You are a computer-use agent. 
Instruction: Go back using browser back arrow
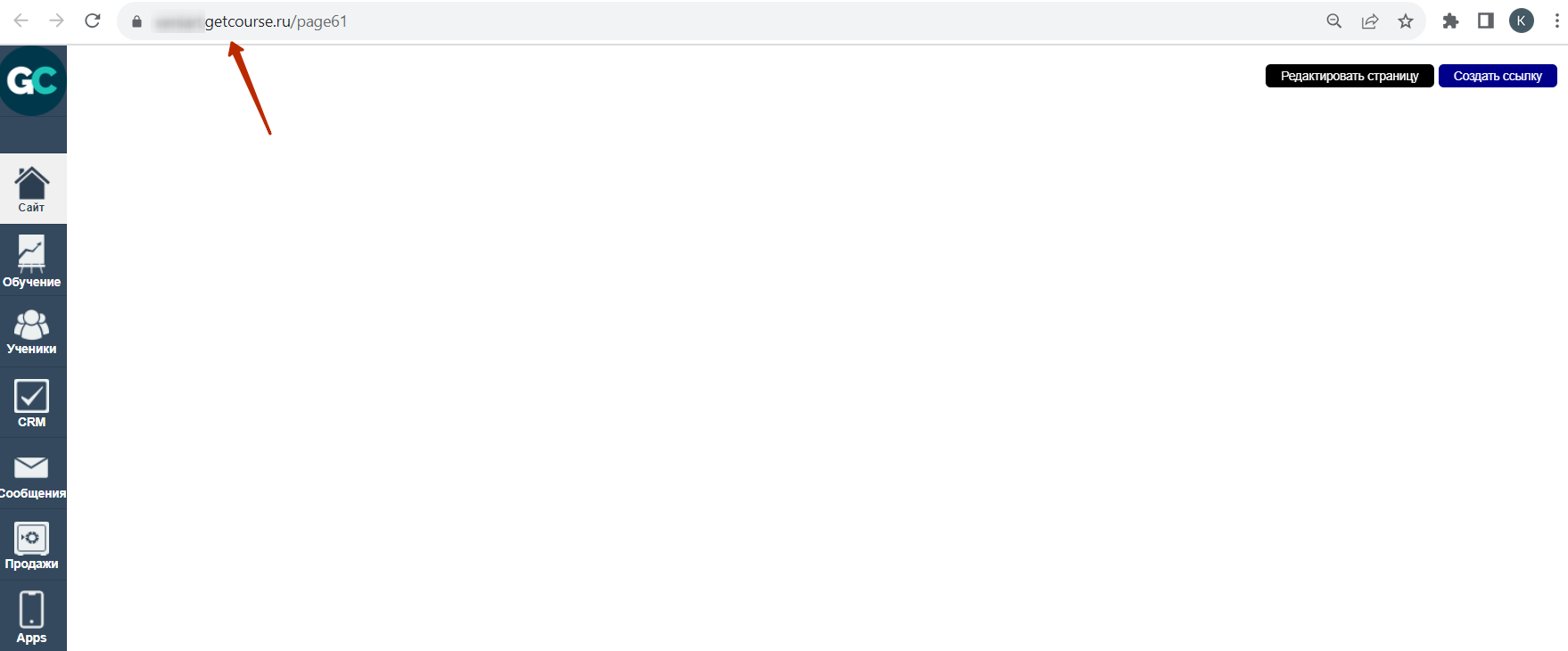click(21, 21)
